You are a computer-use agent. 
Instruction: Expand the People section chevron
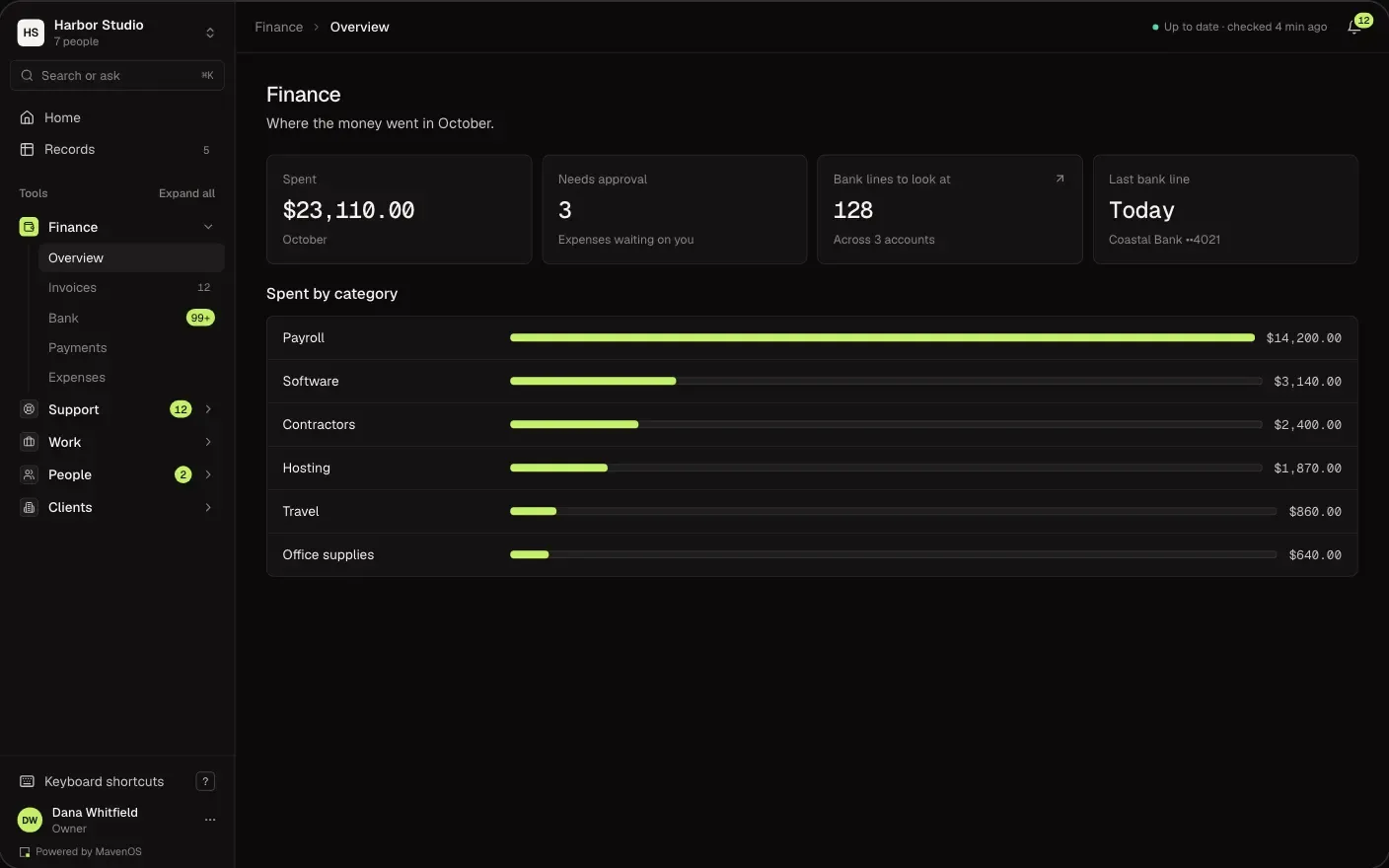click(x=208, y=474)
